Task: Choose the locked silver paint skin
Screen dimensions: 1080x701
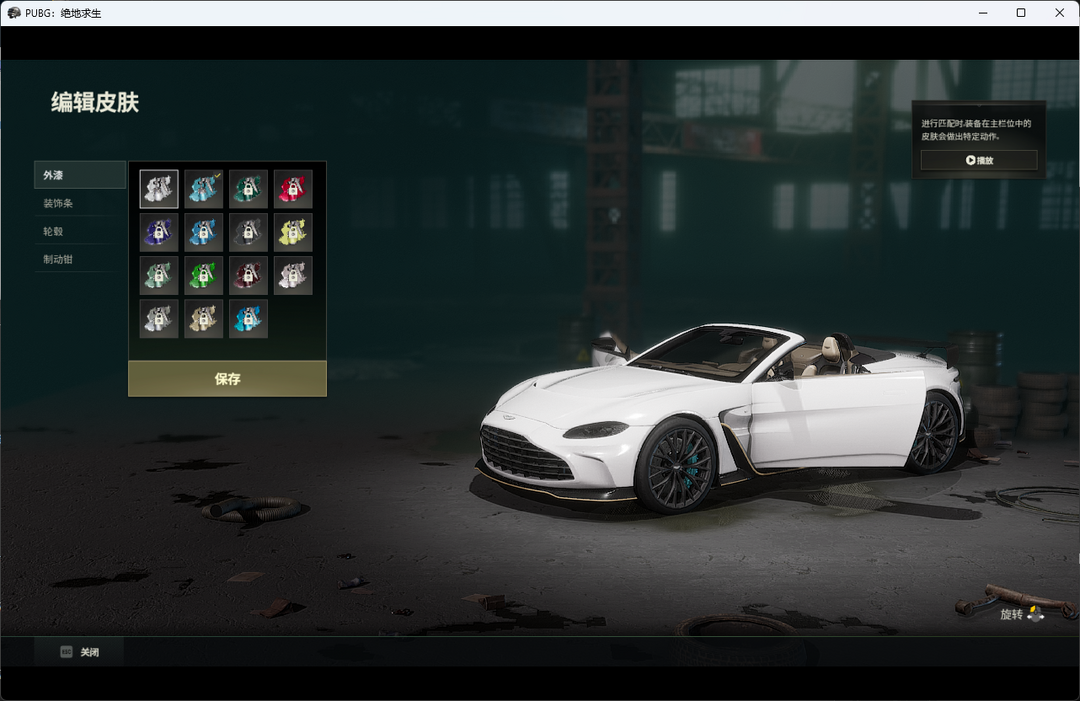Action: (x=158, y=318)
